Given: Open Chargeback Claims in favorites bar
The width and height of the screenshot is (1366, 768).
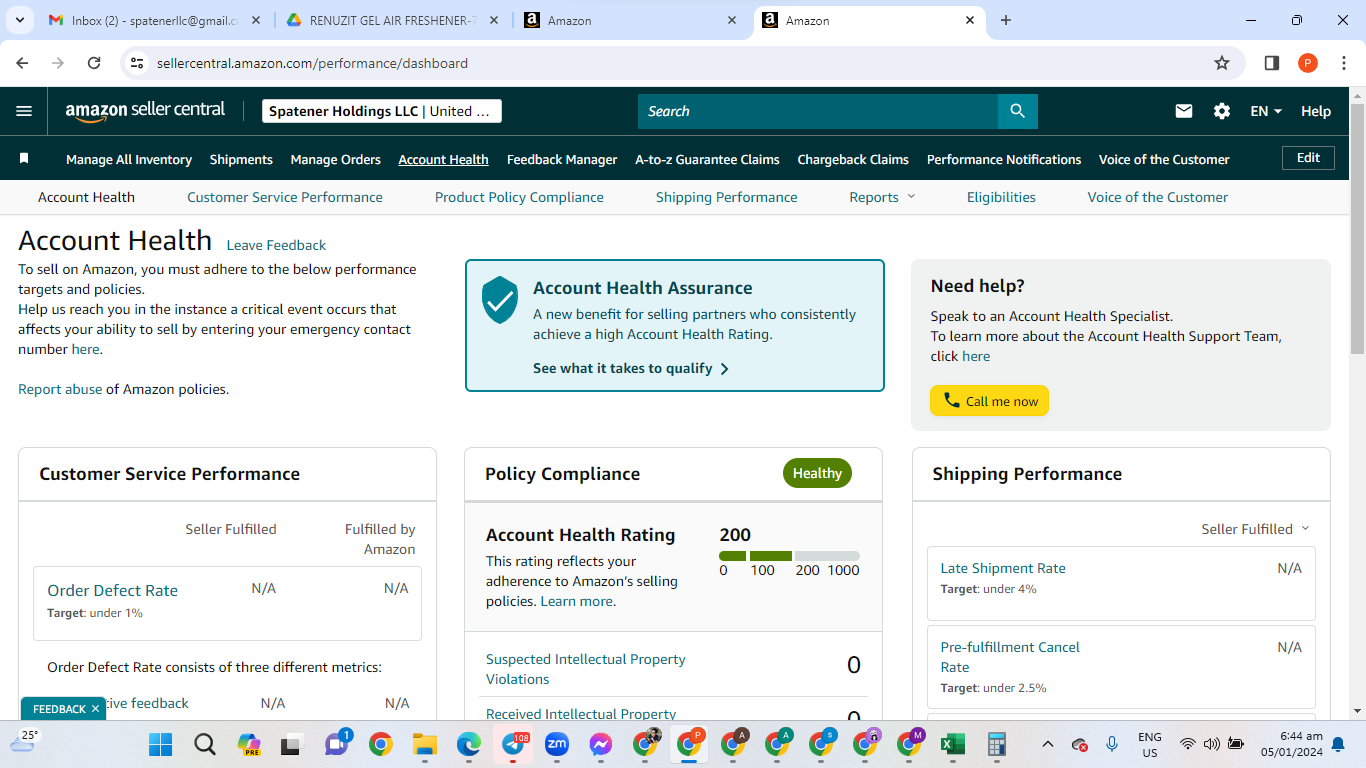Looking at the screenshot, I should coord(853,159).
